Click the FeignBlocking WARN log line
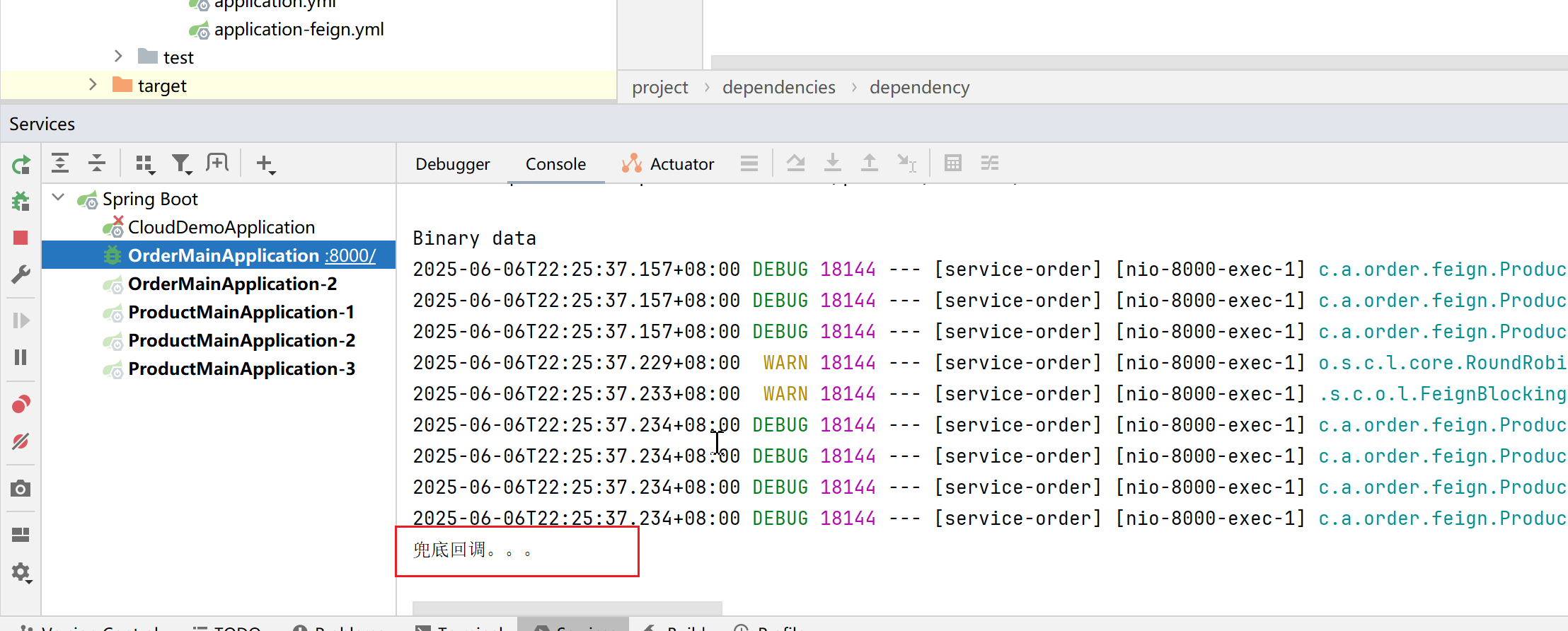This screenshot has height=631, width=1568. tap(989, 394)
